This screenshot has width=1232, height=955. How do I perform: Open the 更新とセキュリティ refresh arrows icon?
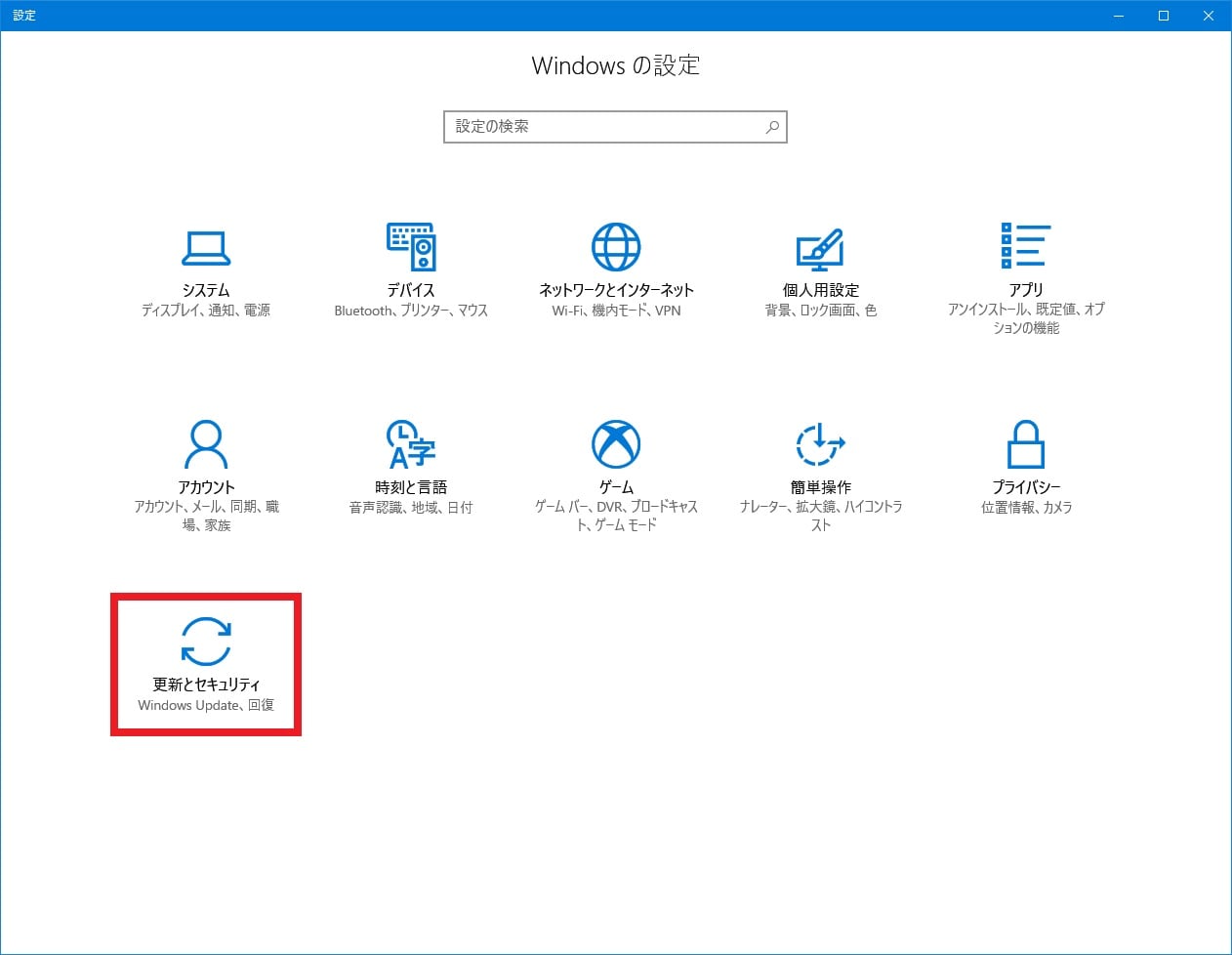click(x=206, y=642)
